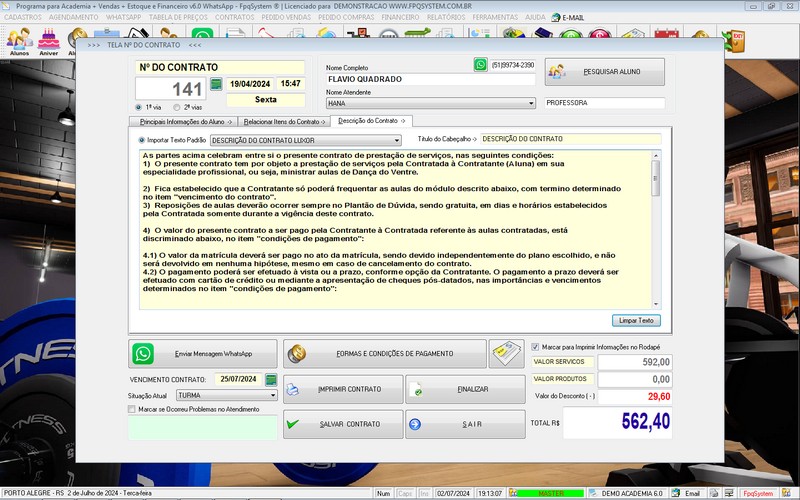Click FpqSystem status bar entry

758,493
